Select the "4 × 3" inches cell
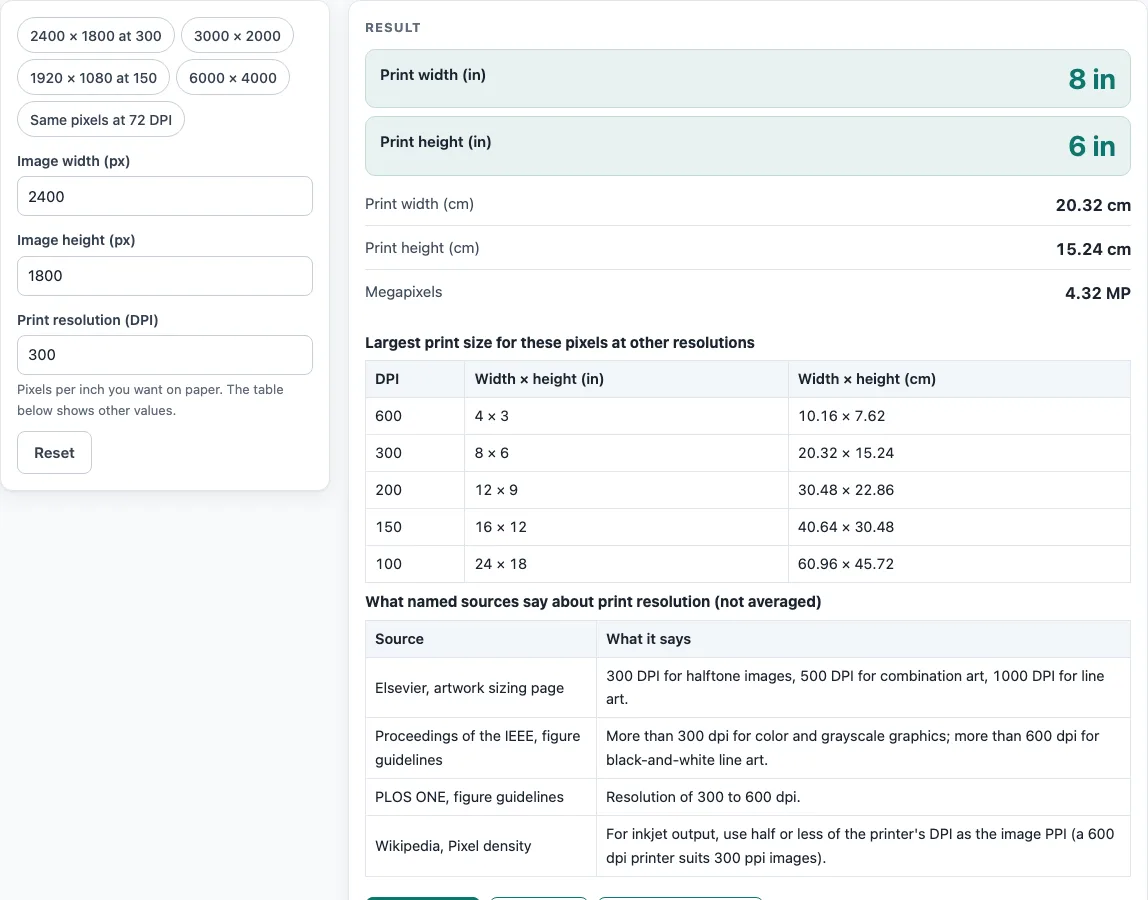Viewport: 1148px width, 900px height. (626, 416)
